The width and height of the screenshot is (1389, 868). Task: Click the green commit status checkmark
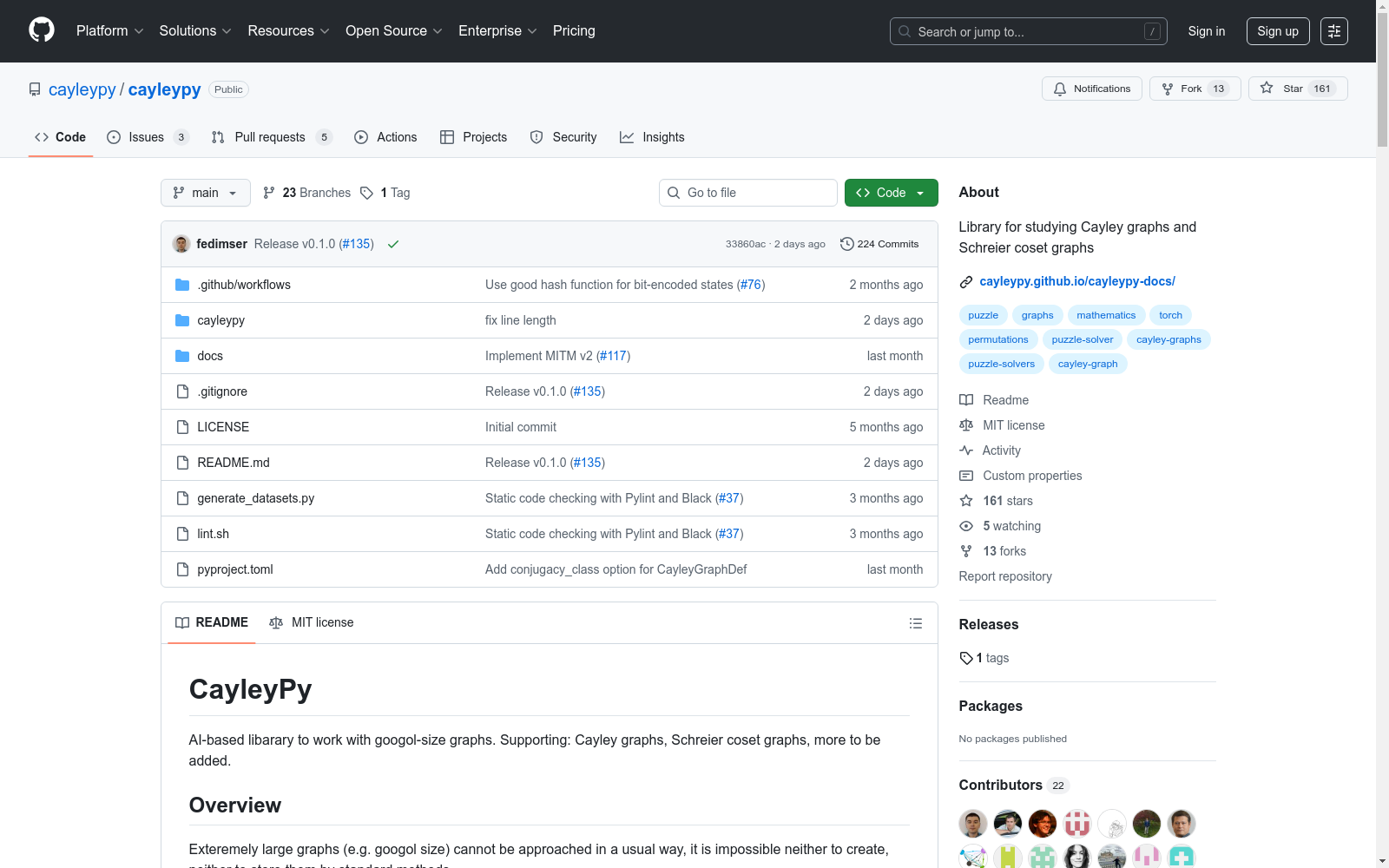click(x=393, y=244)
